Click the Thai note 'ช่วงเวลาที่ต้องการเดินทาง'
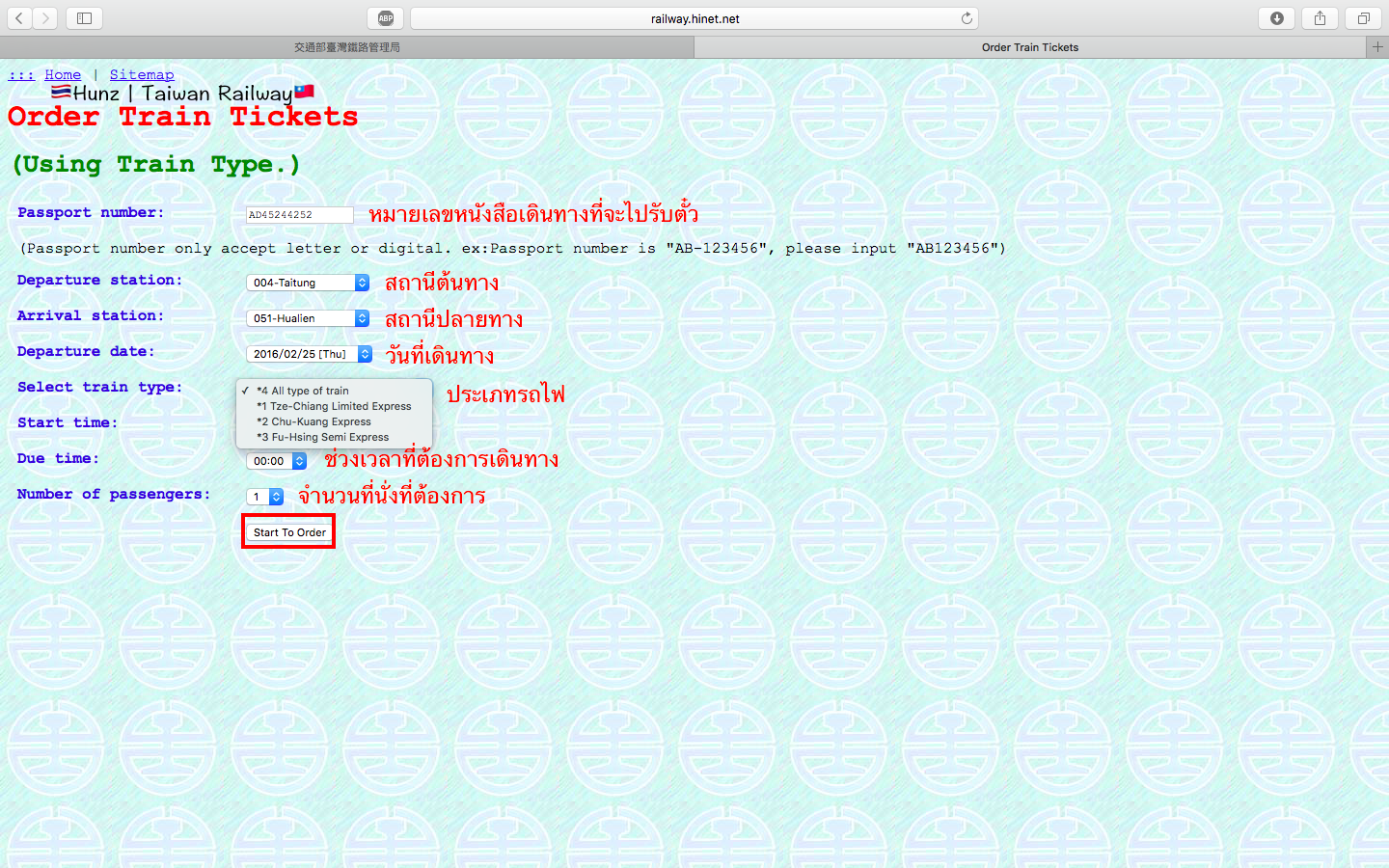This screenshot has width=1389, height=868. click(x=442, y=460)
